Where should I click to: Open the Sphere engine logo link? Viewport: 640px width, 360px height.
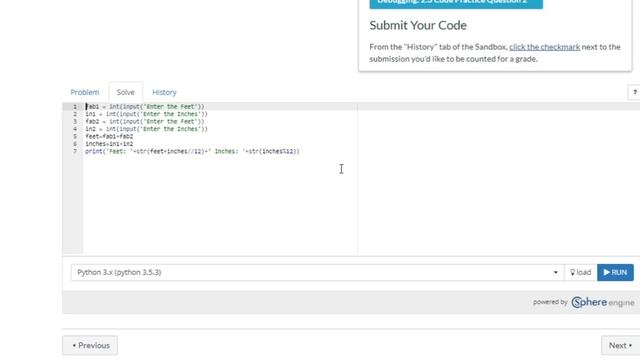603,302
